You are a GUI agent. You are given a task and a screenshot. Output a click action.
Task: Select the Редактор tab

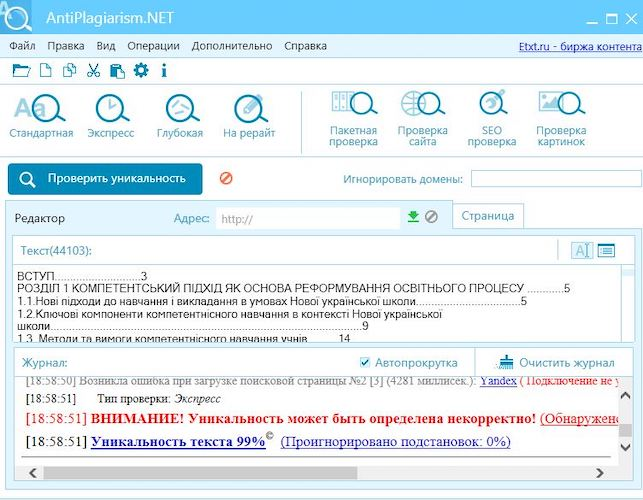pos(40,218)
